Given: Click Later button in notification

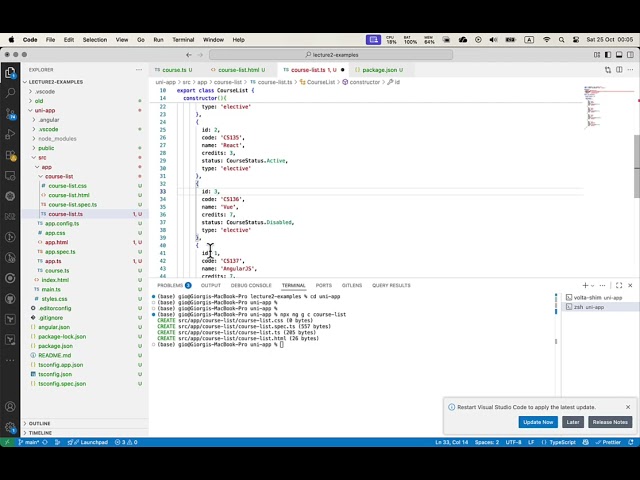Looking at the screenshot, I should 573,422.
